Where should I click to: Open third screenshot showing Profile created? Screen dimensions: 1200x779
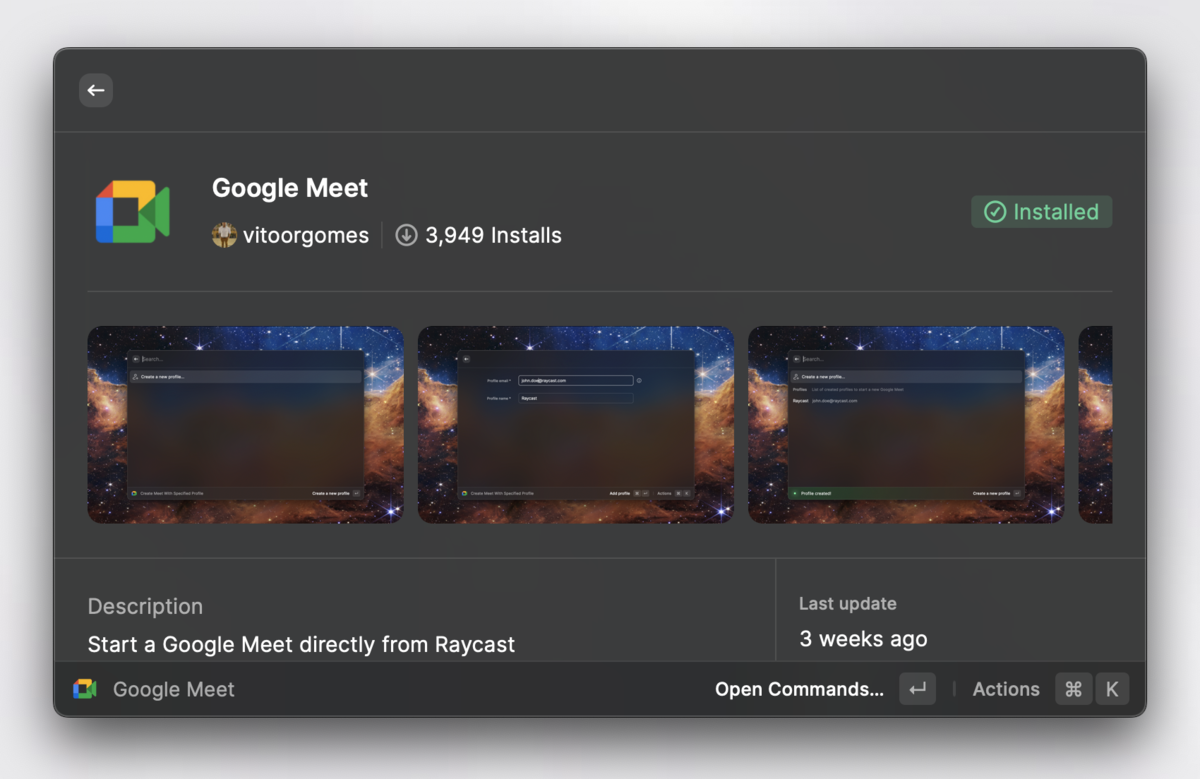(x=906, y=424)
